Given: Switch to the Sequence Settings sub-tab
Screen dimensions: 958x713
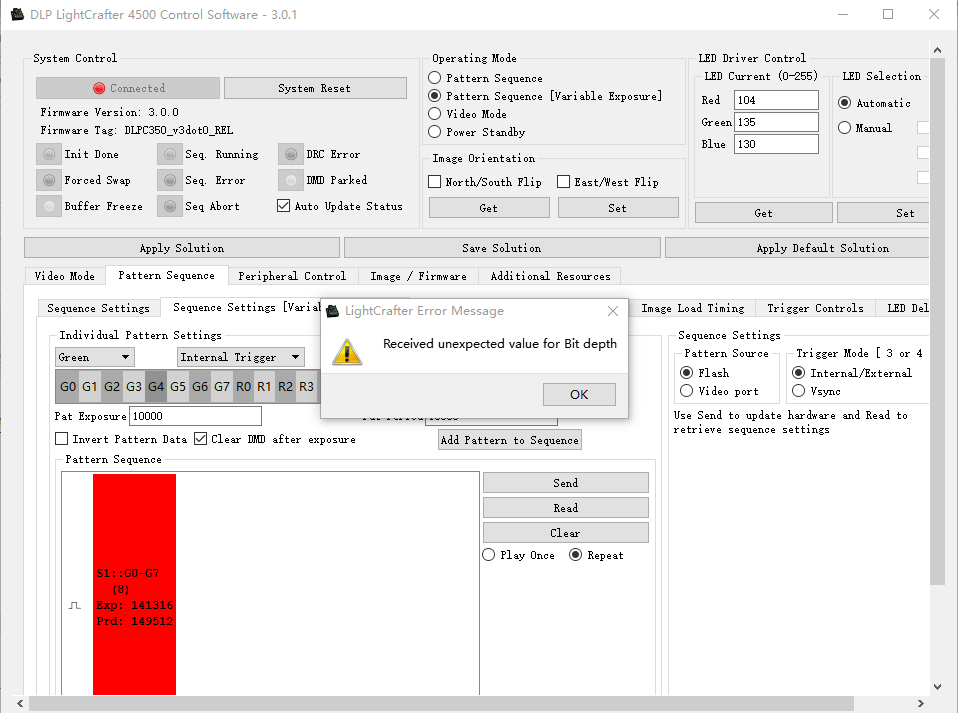Looking at the screenshot, I should pos(98,308).
